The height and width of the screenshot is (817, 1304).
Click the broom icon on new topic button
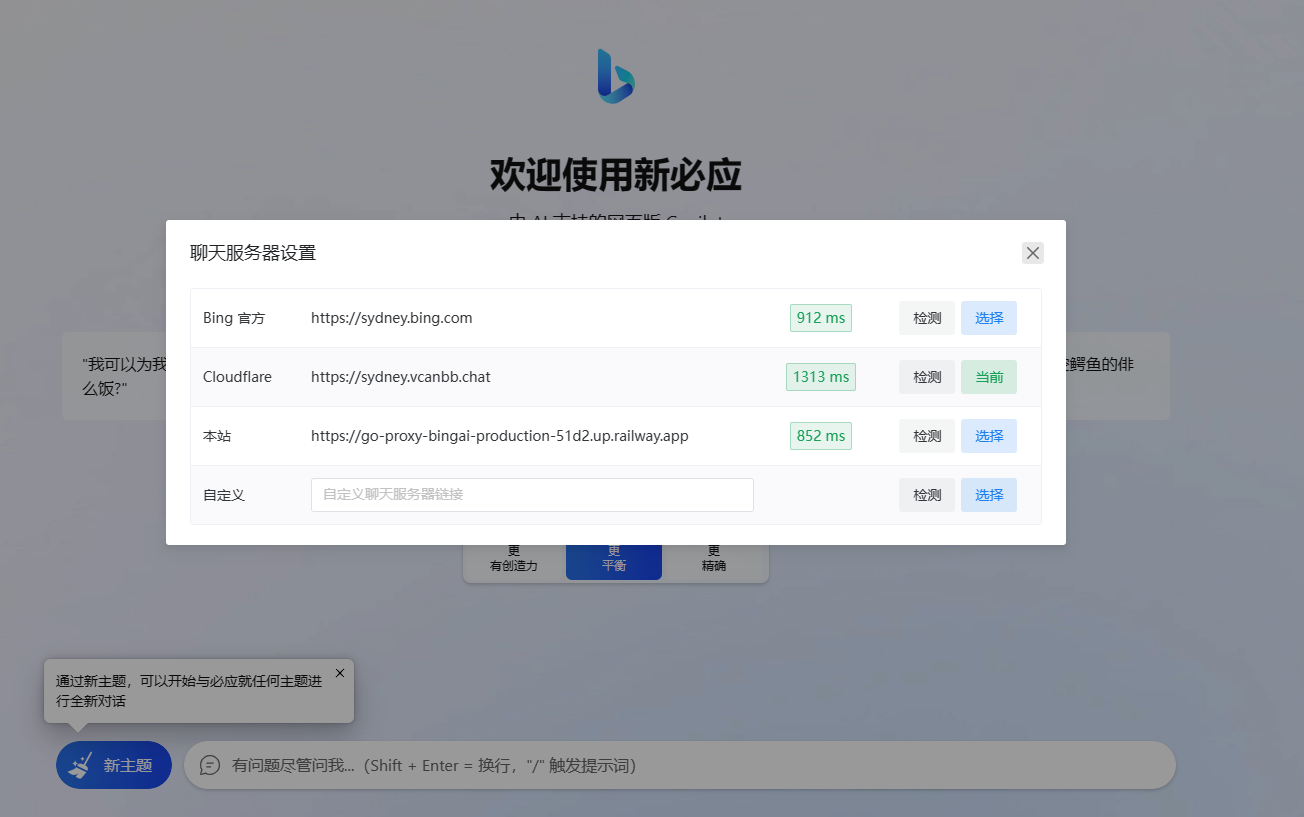[80, 765]
